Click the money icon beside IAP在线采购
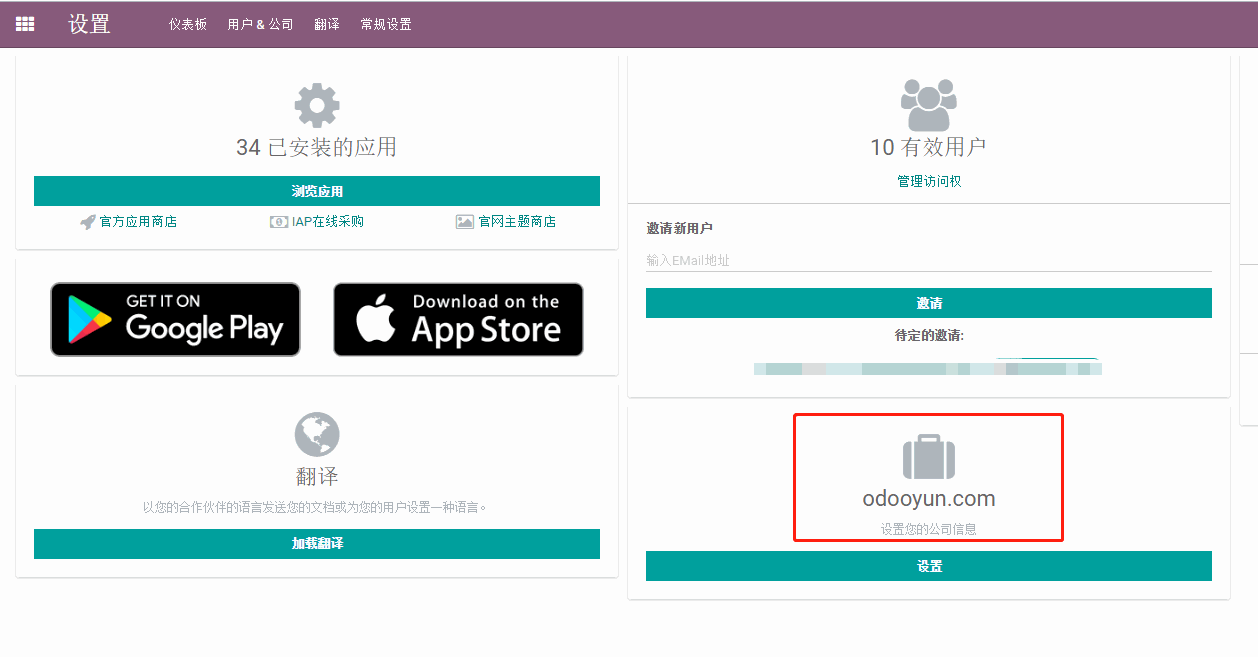Image resolution: width=1258 pixels, height=657 pixels. click(279, 222)
